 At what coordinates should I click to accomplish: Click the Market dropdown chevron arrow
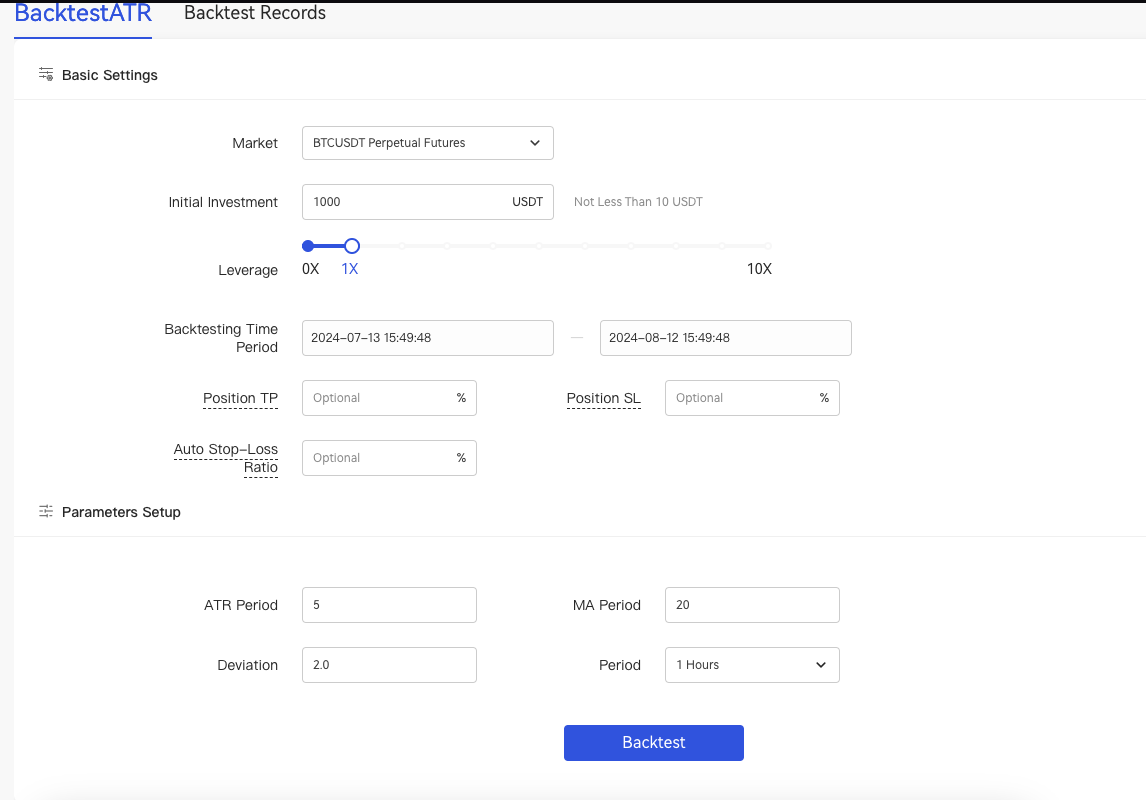pyautogui.click(x=534, y=143)
